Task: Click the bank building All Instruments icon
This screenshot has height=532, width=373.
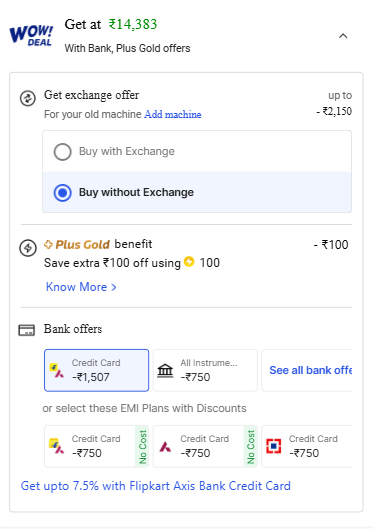Action: [165, 370]
